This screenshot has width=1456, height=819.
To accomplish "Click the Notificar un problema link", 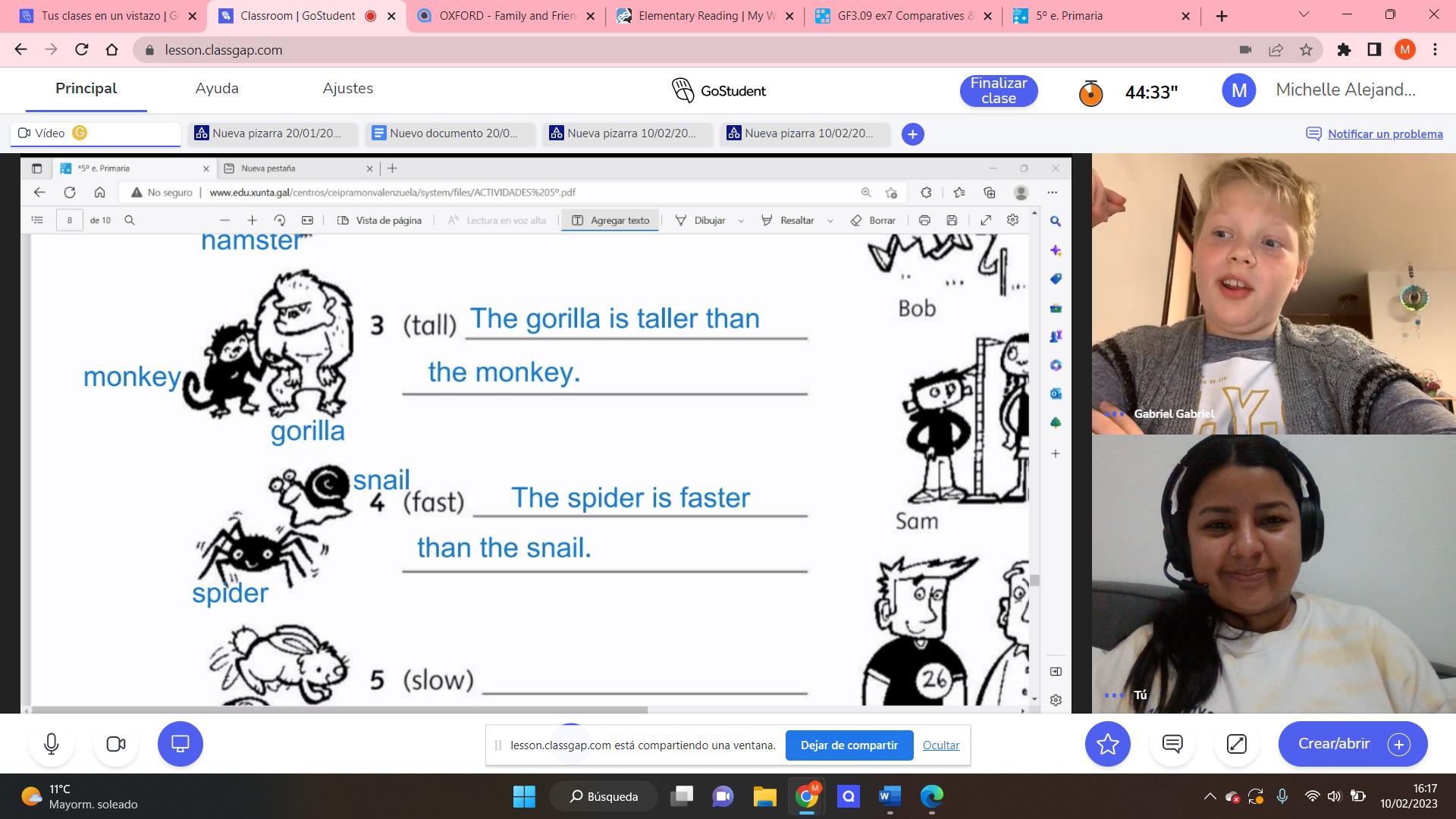I will (1385, 134).
